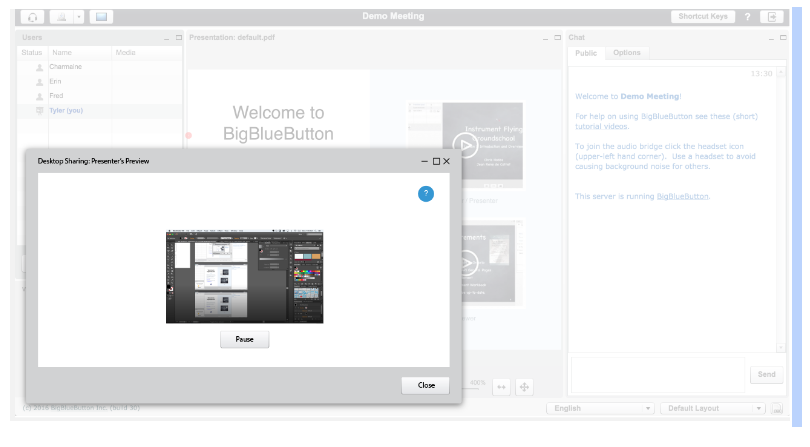Minimize the Desktop Sharing preview window

tap(424, 161)
